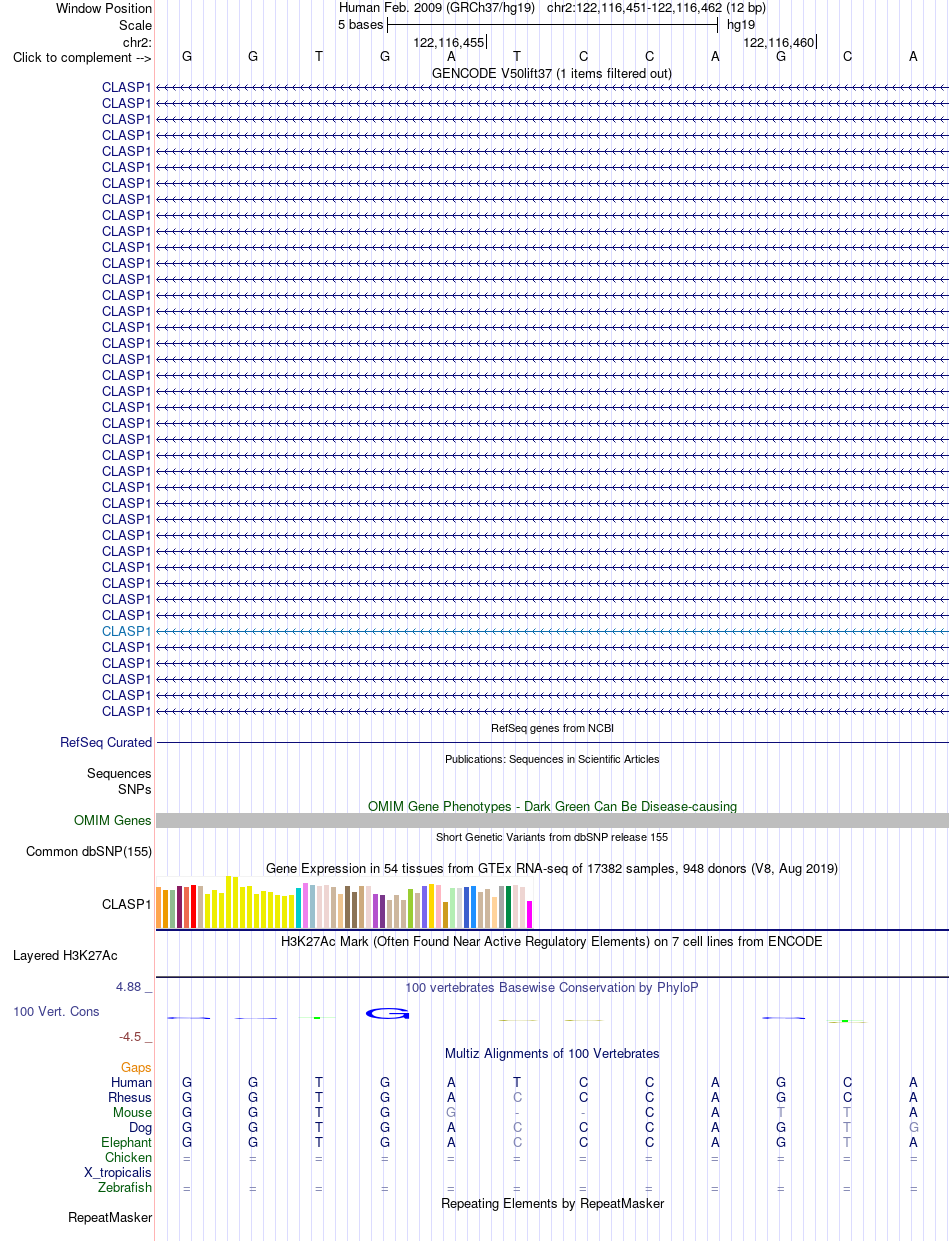Open the GENCODE V50lift37 track title
The image size is (950, 1241).
552,73
